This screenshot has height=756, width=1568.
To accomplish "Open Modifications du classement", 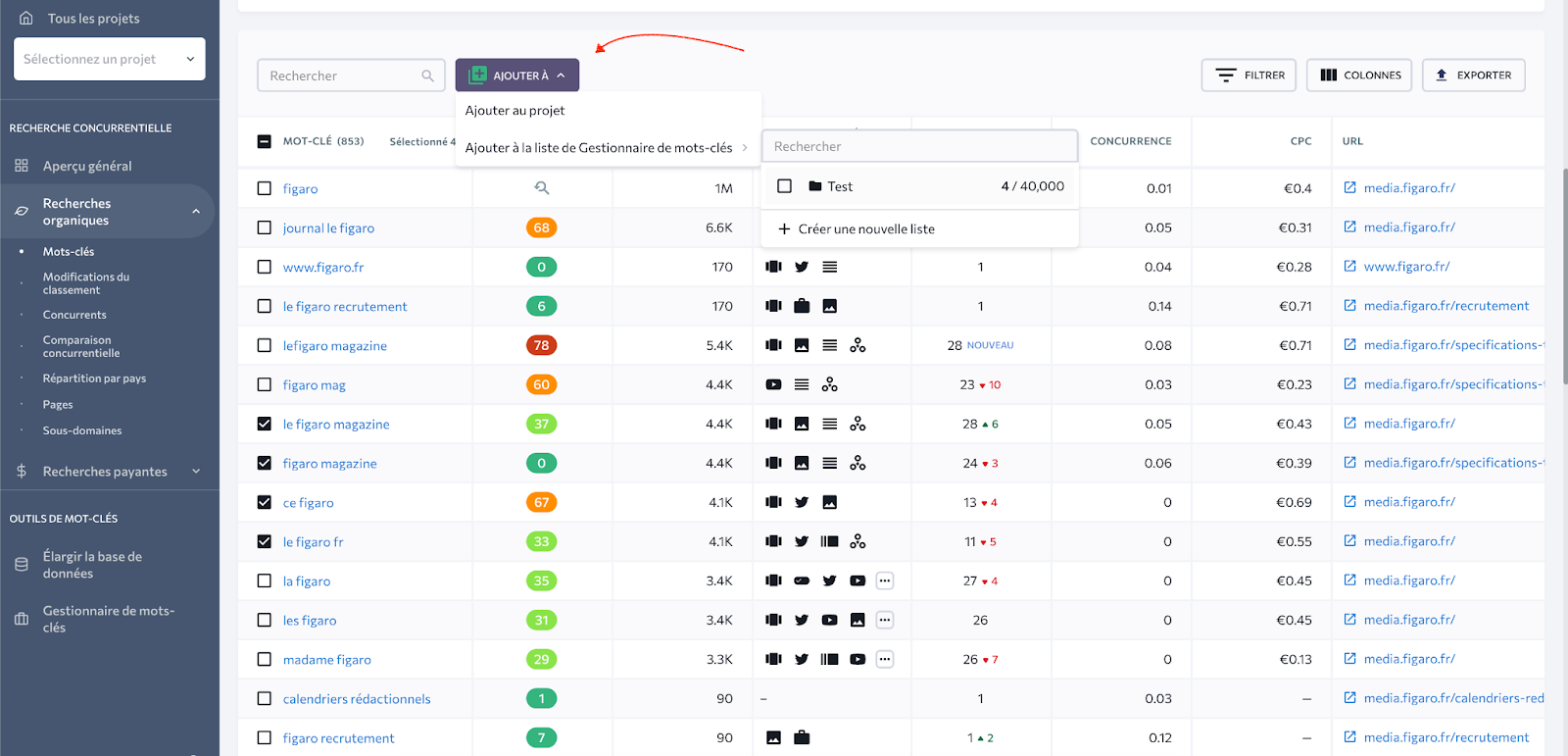I will point(86,283).
